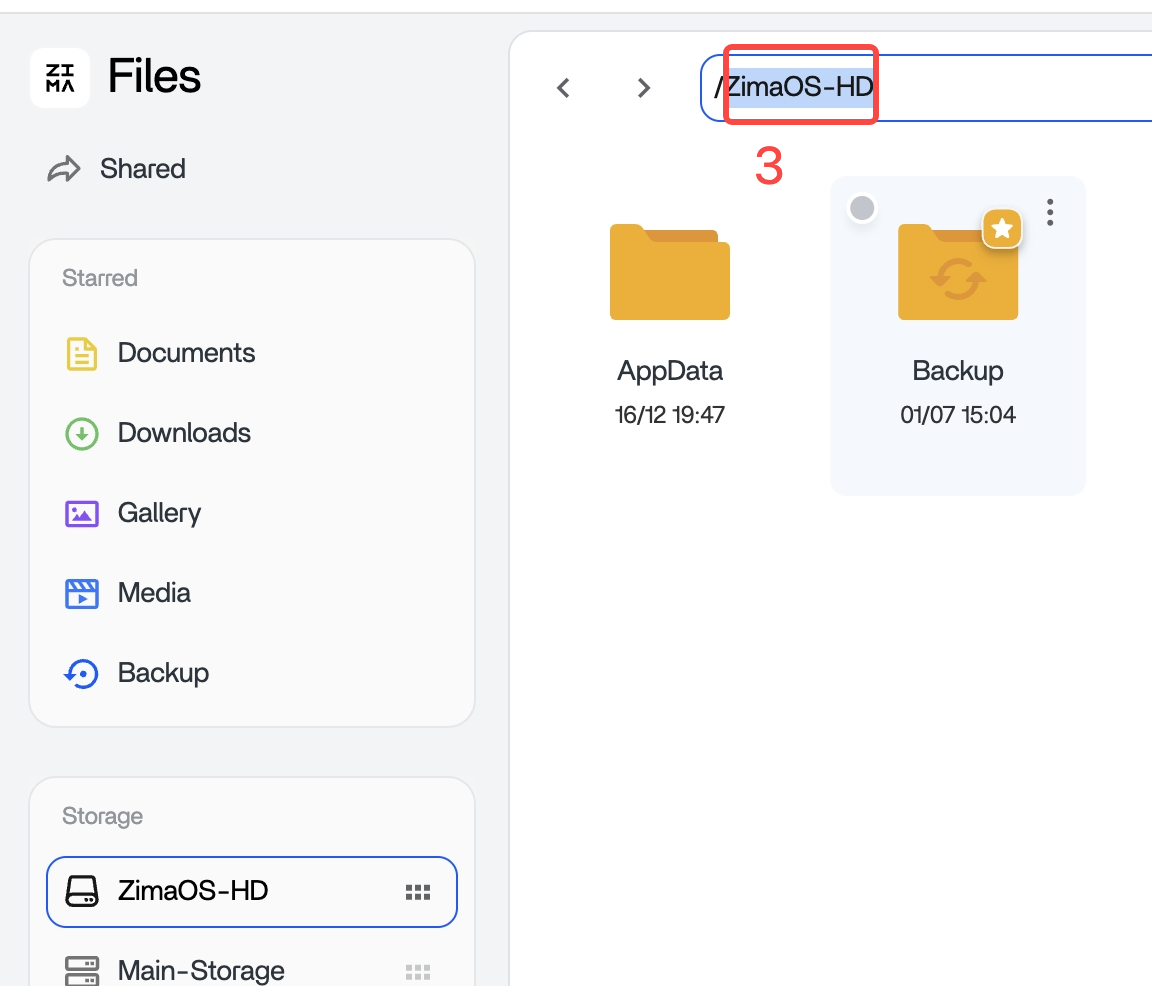Click grid dots icon beside Main-Storage

coord(417,971)
